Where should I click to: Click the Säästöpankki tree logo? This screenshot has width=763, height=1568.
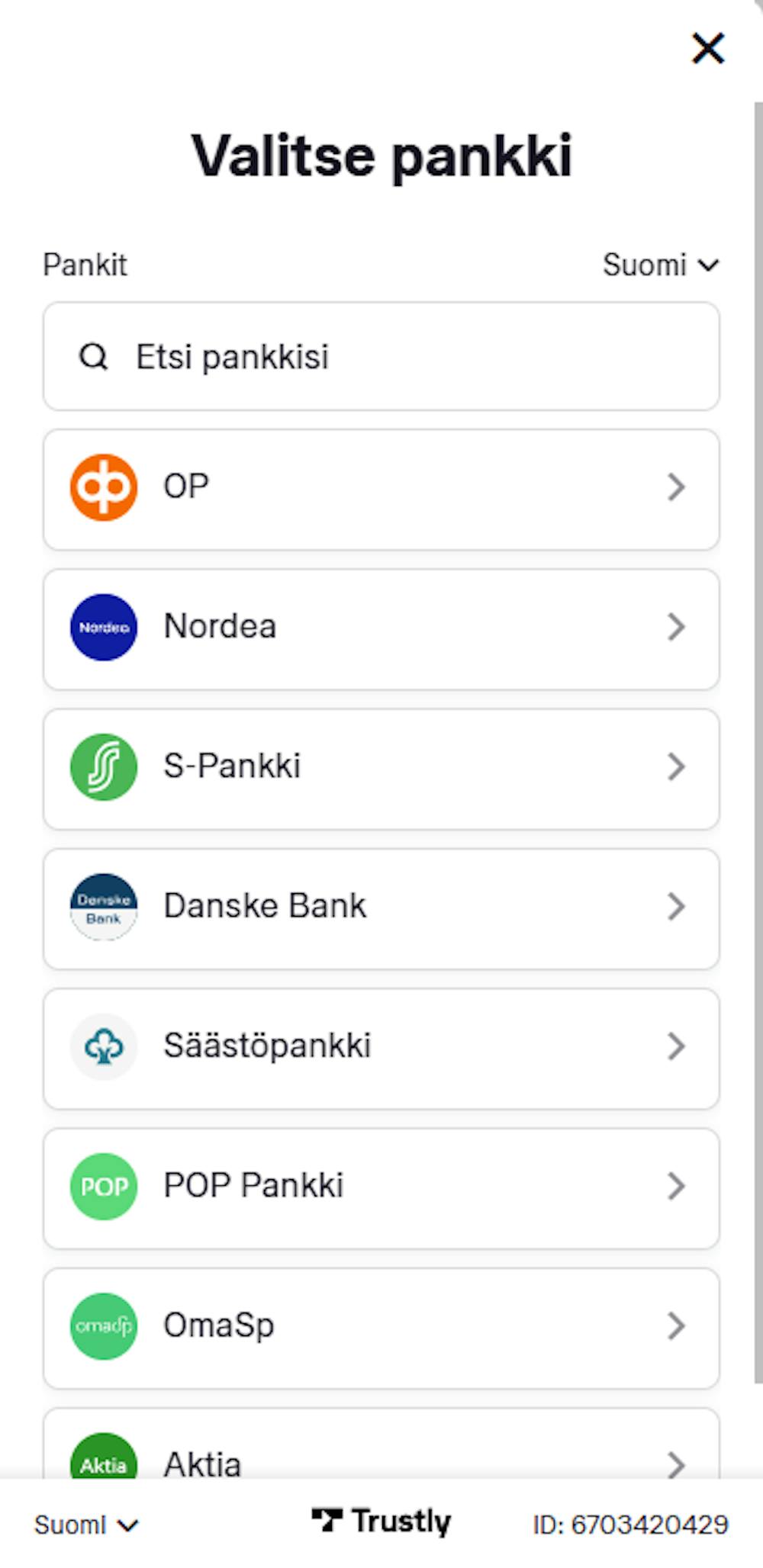click(x=104, y=1046)
